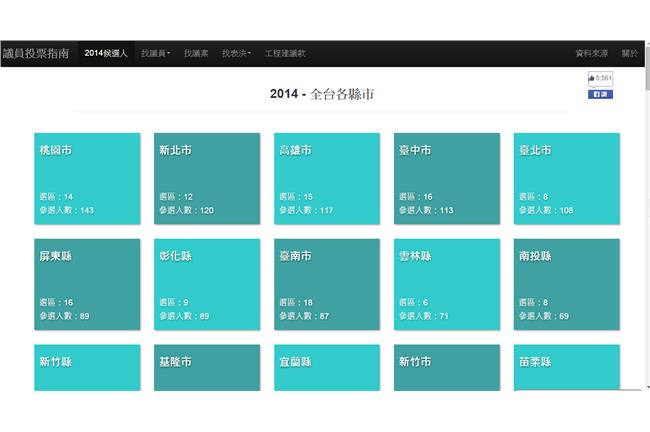Open the 臺北市 card
Viewport: 650px width, 432px height.
[567, 179]
